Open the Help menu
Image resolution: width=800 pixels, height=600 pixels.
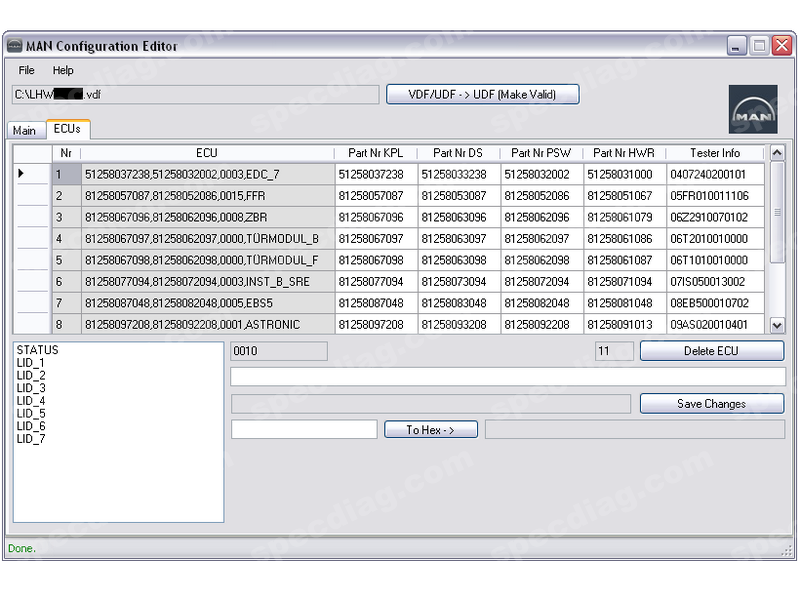click(63, 71)
